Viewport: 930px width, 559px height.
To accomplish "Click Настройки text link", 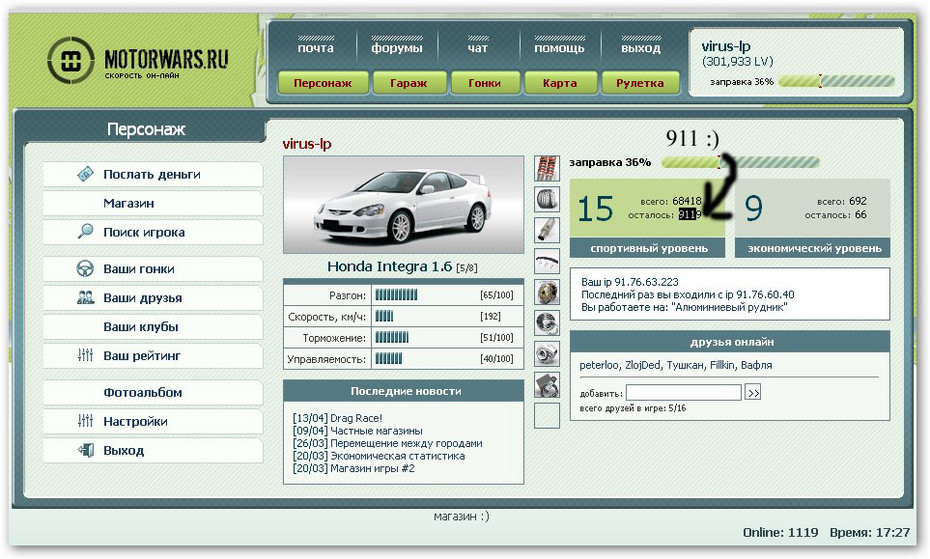I will point(135,421).
